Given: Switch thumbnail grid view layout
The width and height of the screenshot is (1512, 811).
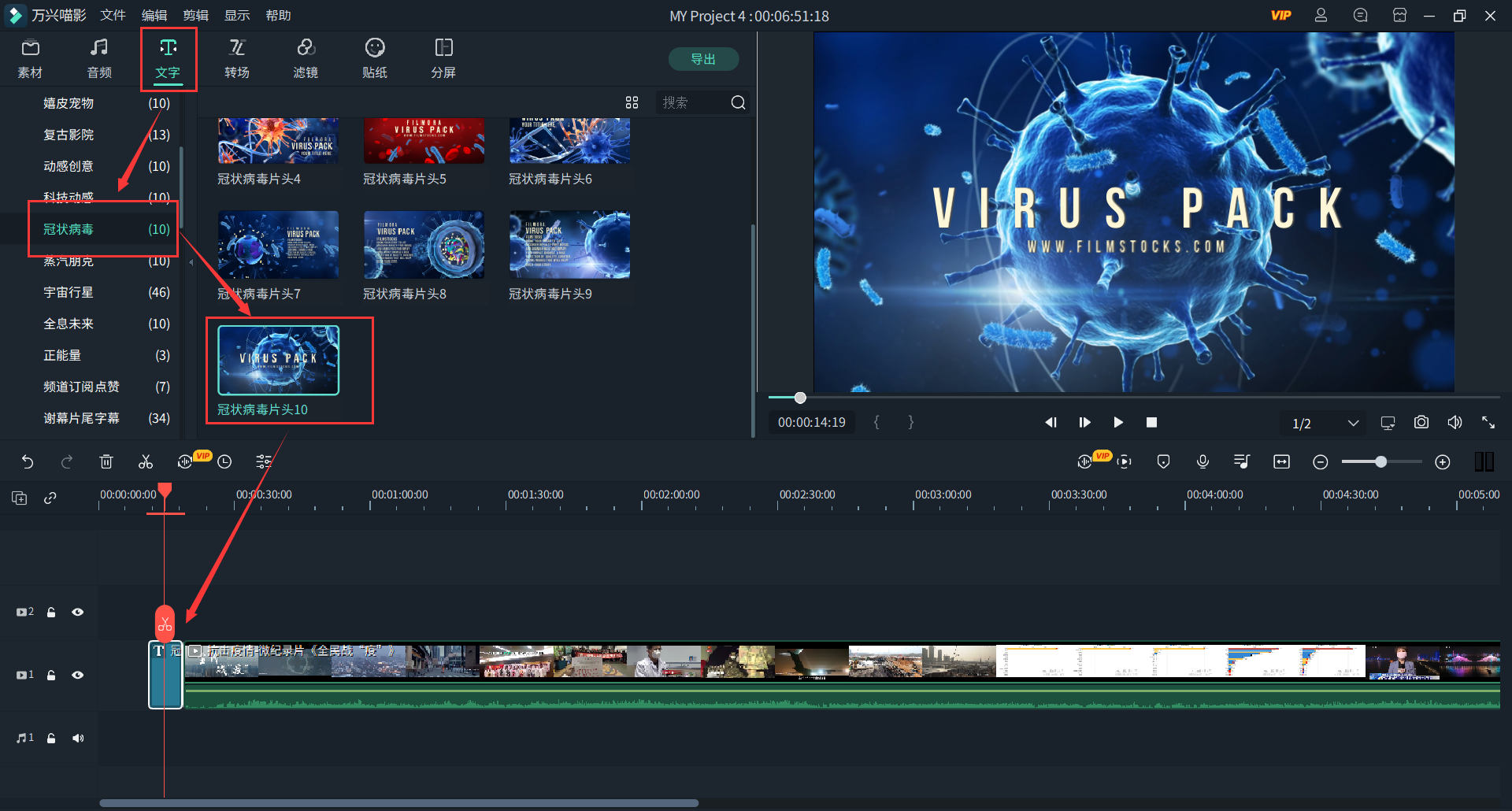Looking at the screenshot, I should click(x=632, y=102).
